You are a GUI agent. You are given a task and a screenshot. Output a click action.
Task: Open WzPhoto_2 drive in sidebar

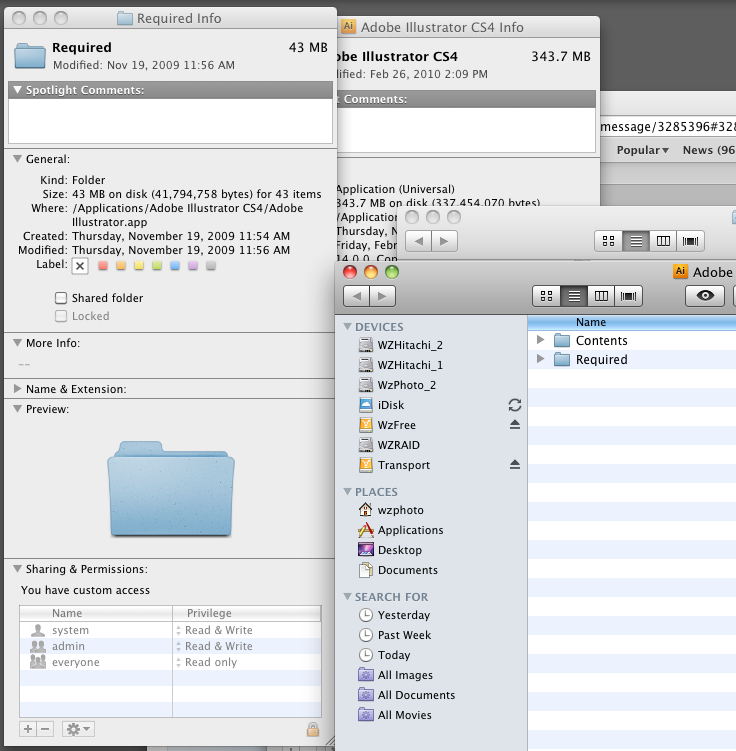pos(397,385)
